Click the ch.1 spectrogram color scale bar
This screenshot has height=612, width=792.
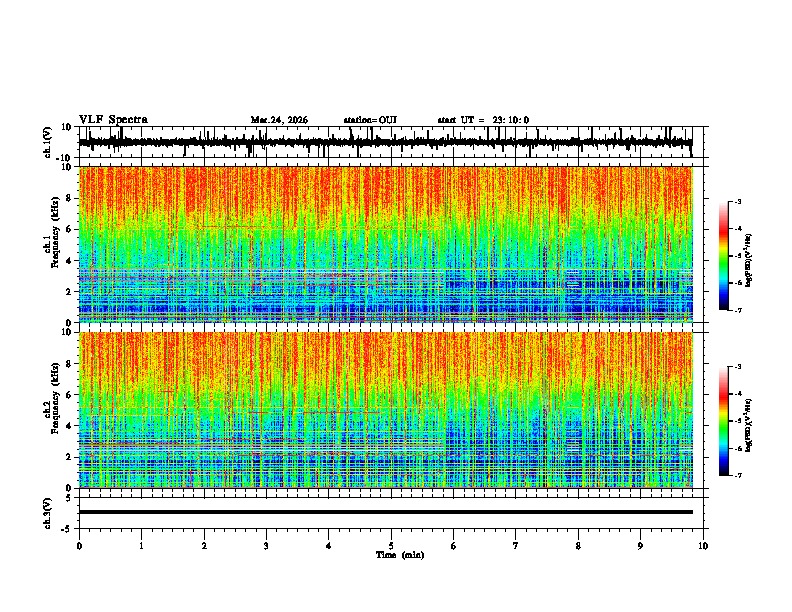(x=724, y=256)
